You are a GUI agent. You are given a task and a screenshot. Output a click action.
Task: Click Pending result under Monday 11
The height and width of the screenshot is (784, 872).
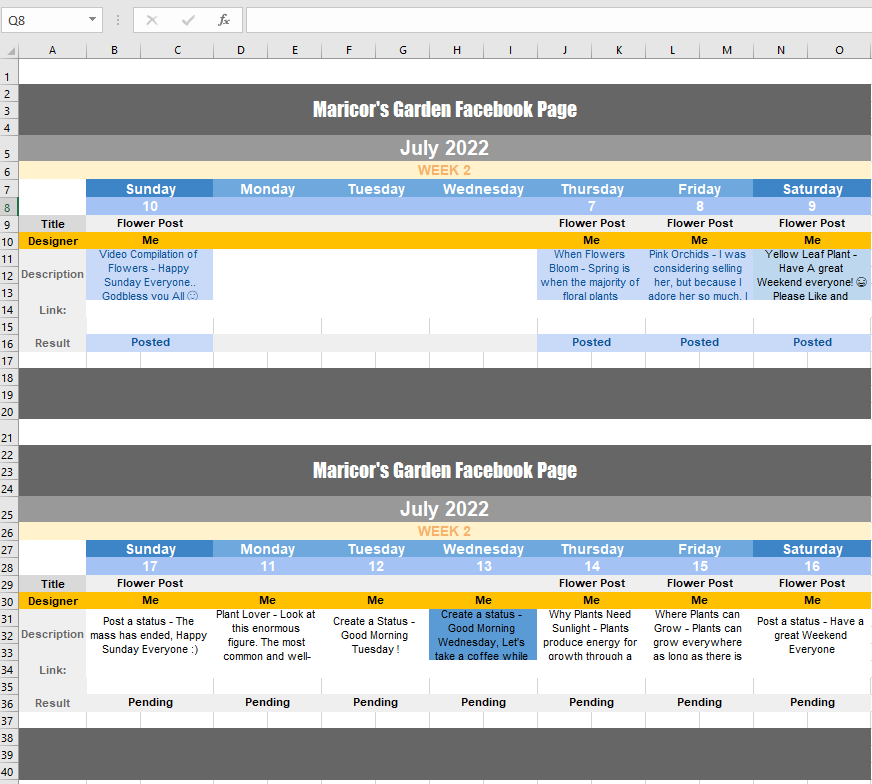pos(267,702)
